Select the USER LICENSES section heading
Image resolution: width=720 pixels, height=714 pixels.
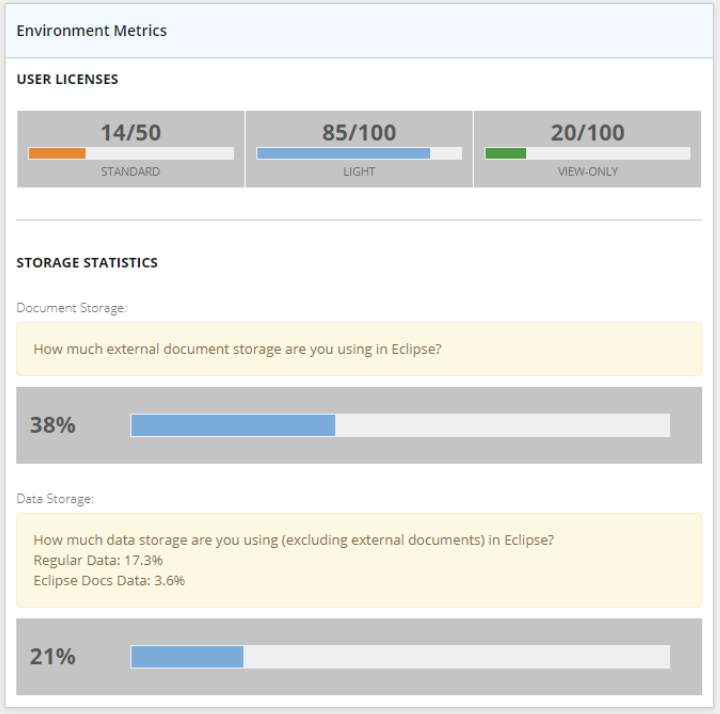(67, 79)
